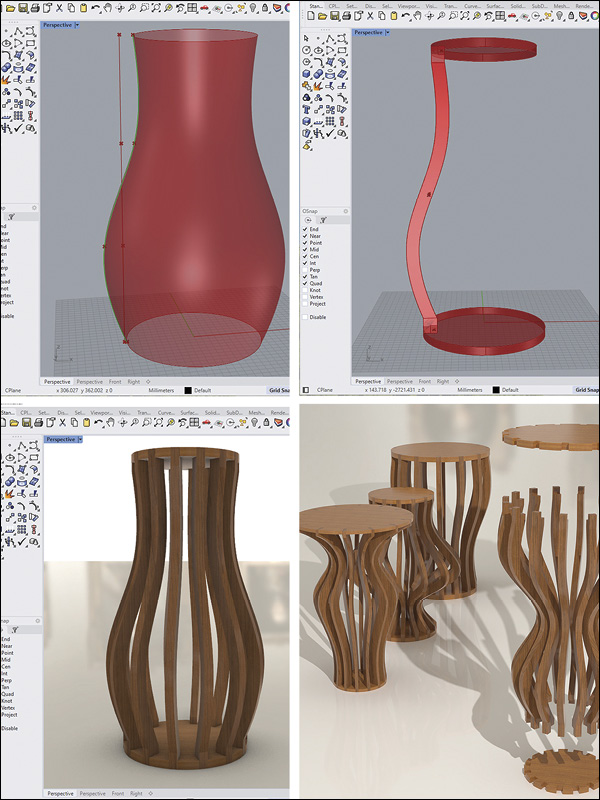Click checkmark icon in red S-strip window sidebar

(x=330, y=133)
